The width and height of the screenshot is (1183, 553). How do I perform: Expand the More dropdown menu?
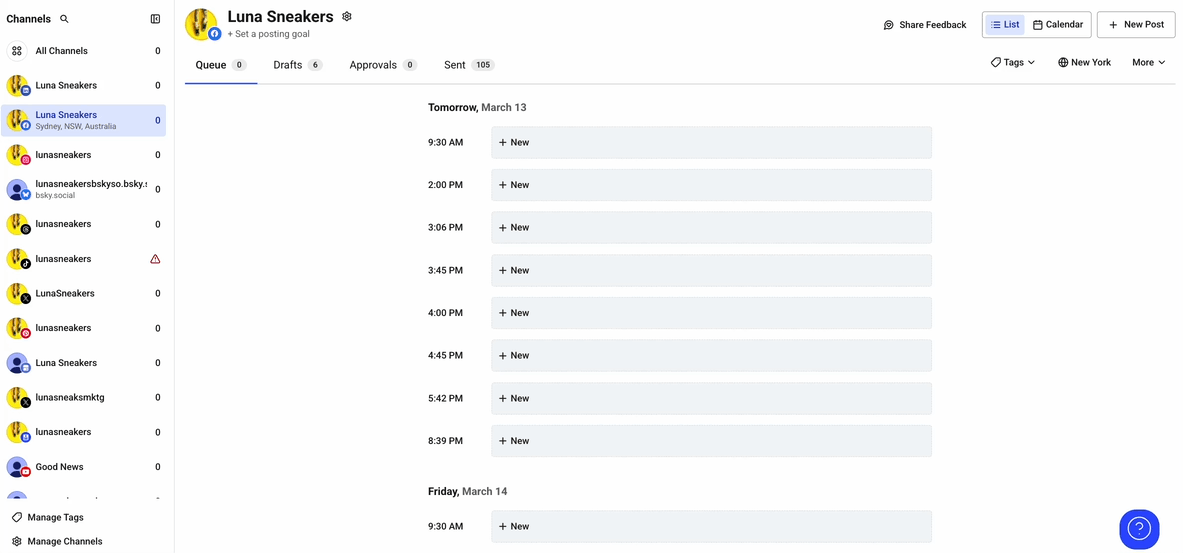(x=1148, y=63)
